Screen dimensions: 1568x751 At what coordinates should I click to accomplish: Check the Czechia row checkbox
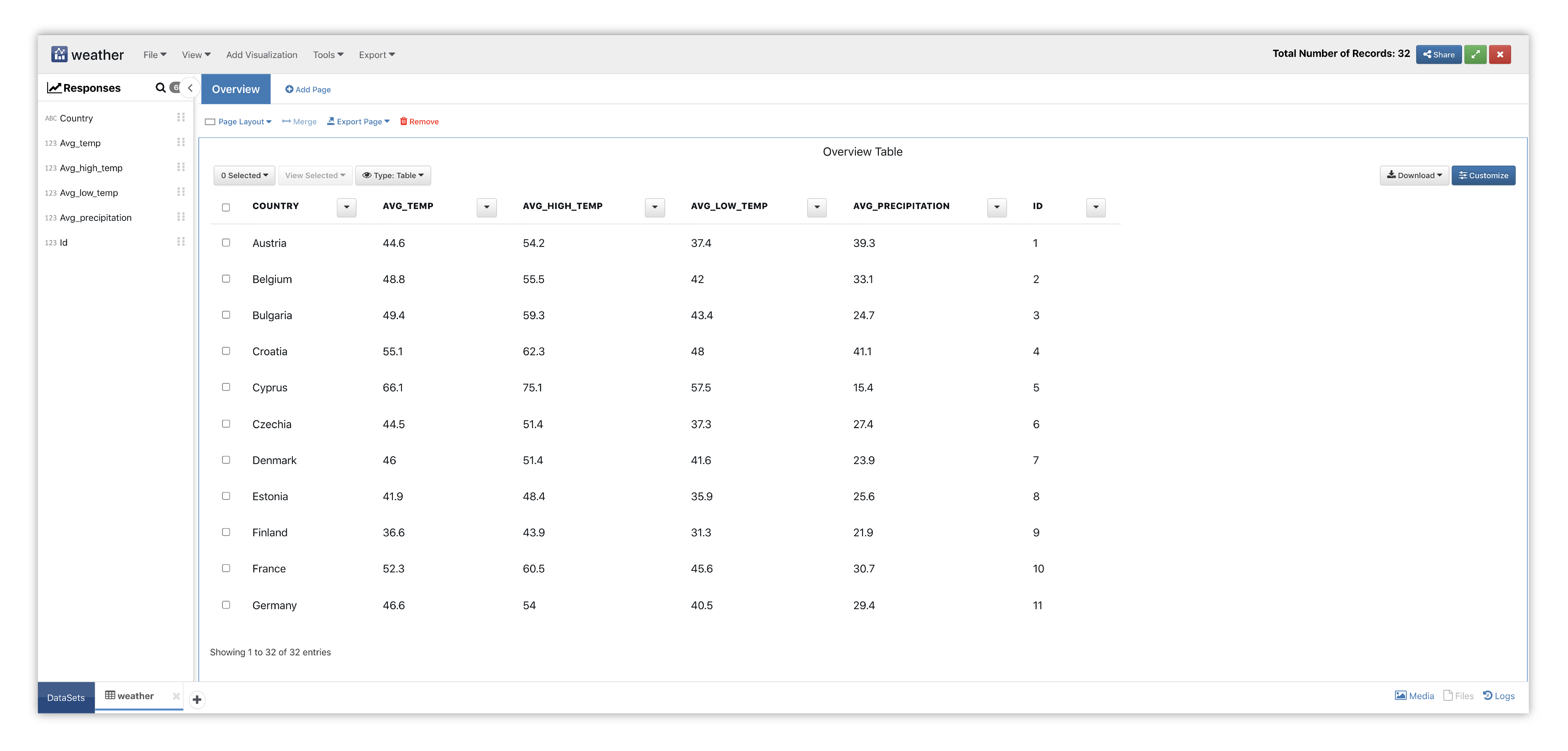tap(226, 424)
